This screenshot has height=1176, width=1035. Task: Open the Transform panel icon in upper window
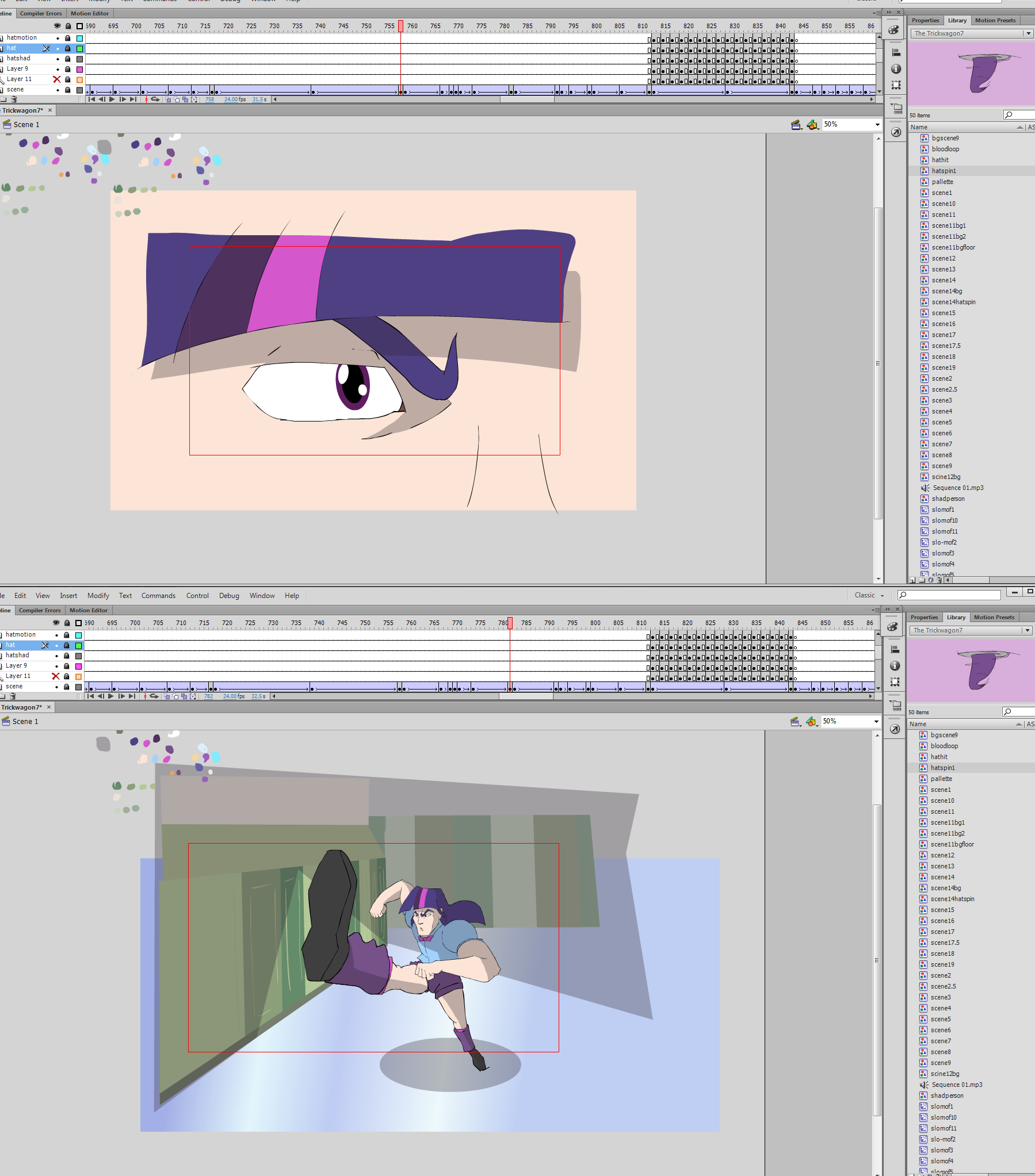click(x=896, y=85)
